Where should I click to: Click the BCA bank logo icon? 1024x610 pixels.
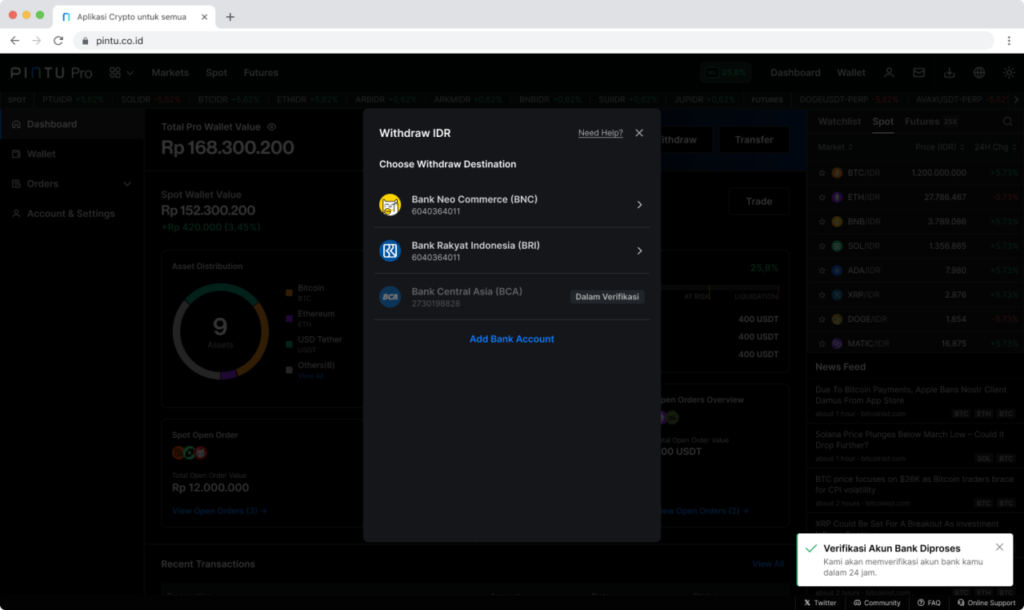390,297
